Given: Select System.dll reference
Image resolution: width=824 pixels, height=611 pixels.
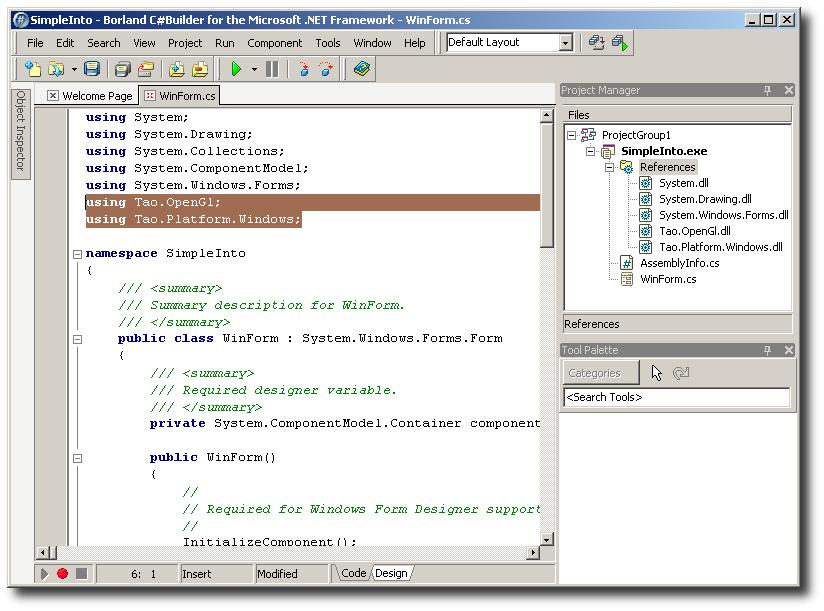Looking at the screenshot, I should click(x=684, y=183).
